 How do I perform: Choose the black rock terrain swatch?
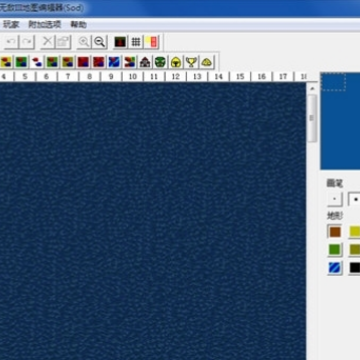coord(354,268)
